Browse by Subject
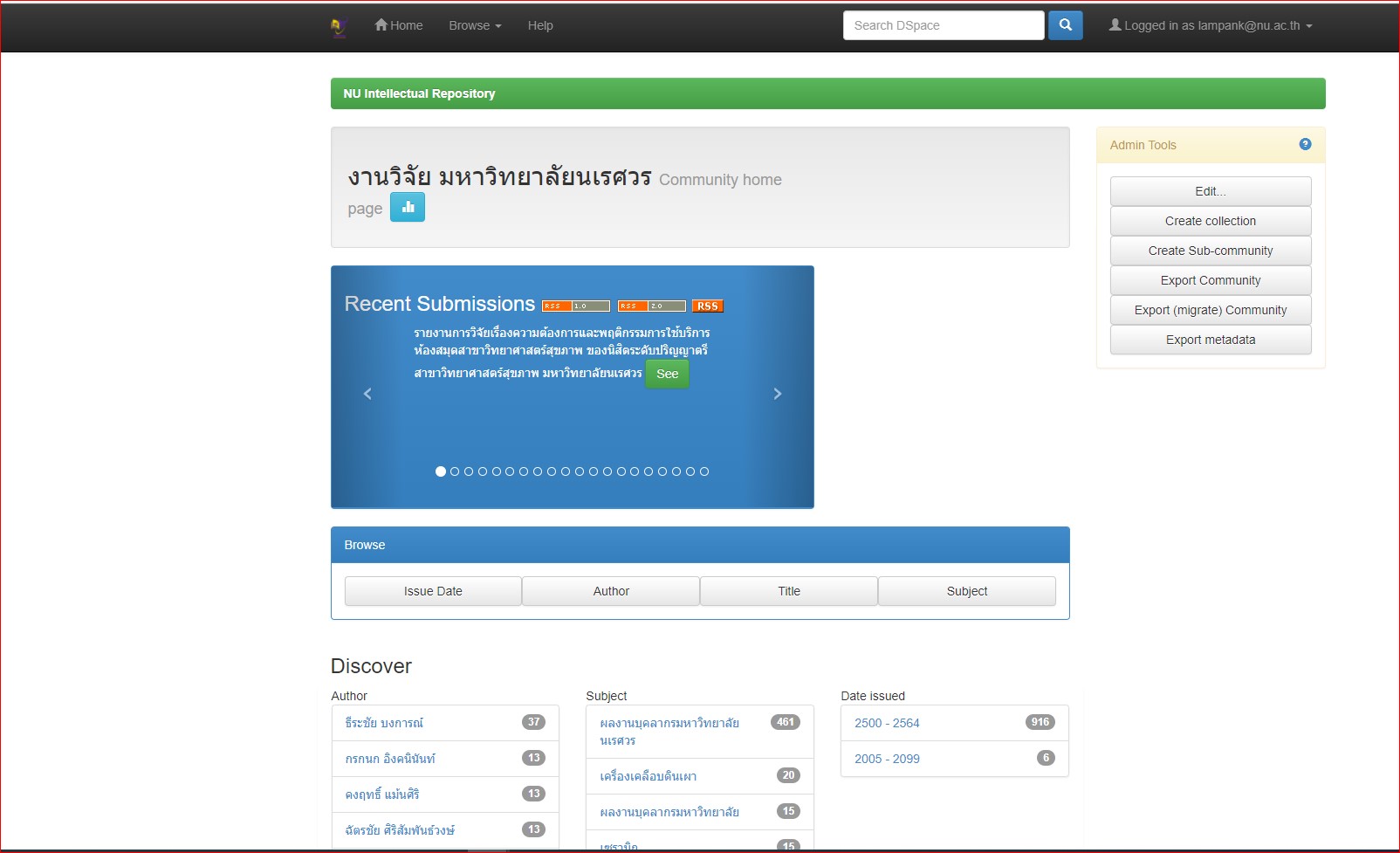The image size is (1400, 853). (967, 591)
